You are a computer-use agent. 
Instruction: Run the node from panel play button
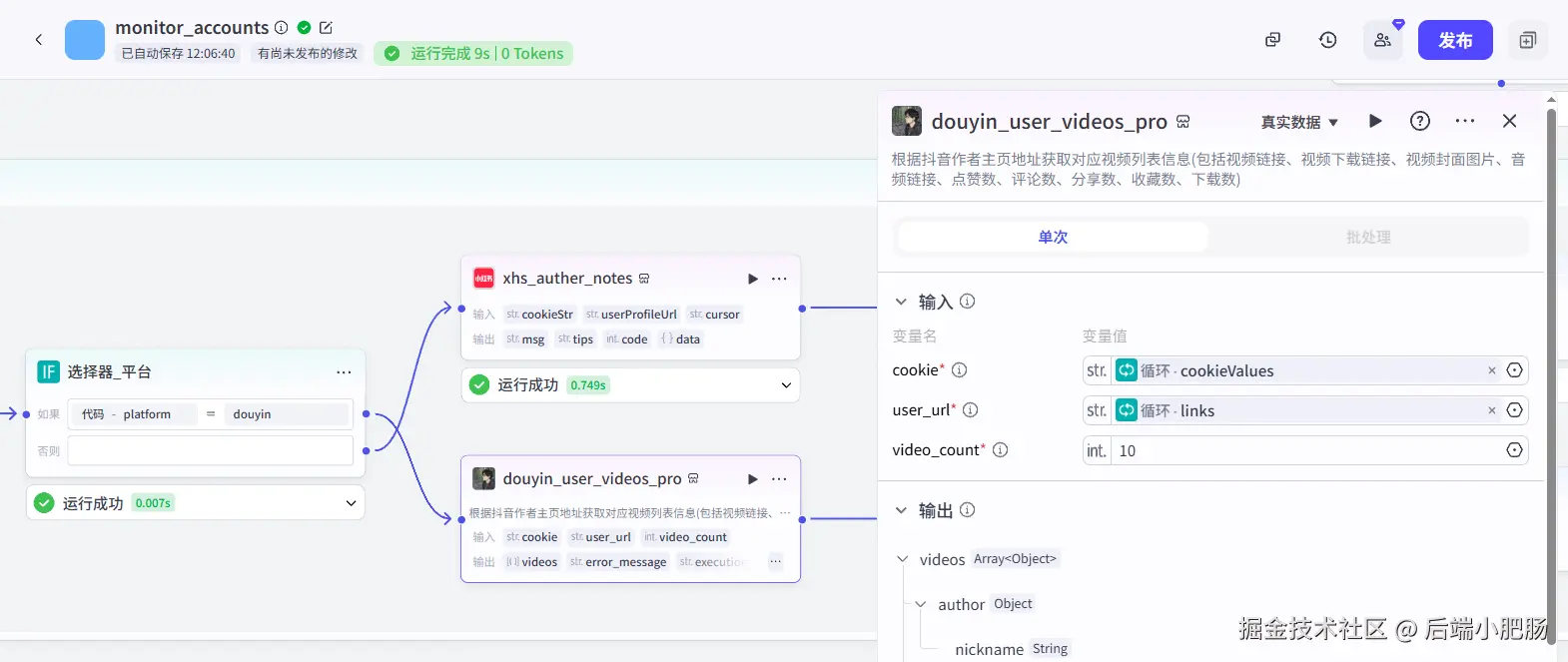(x=1375, y=121)
